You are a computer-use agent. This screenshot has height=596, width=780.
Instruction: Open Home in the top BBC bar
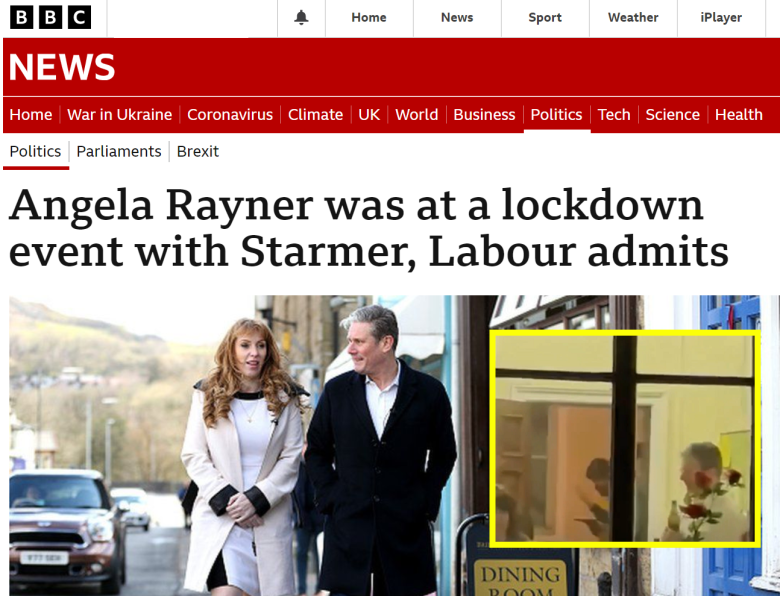click(369, 17)
